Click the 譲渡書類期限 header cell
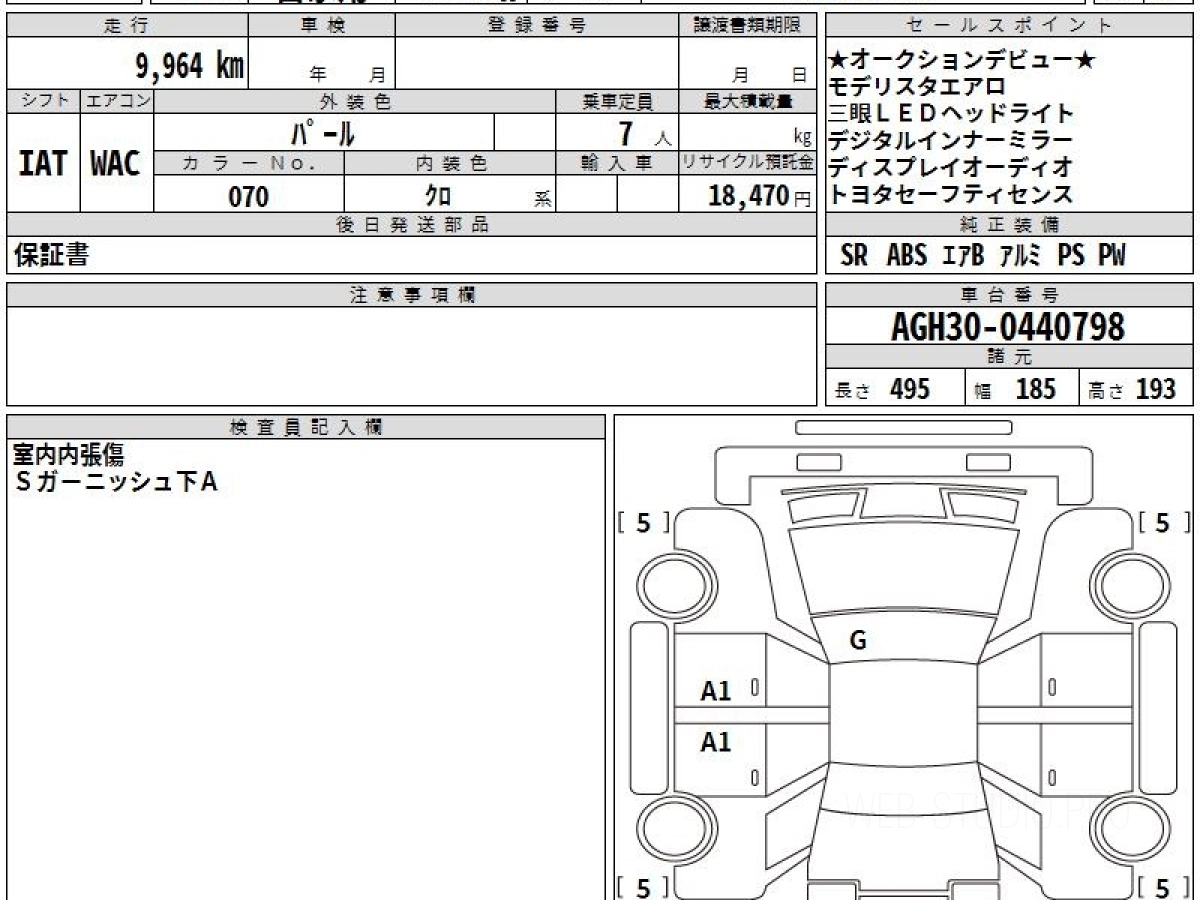 (x=747, y=27)
